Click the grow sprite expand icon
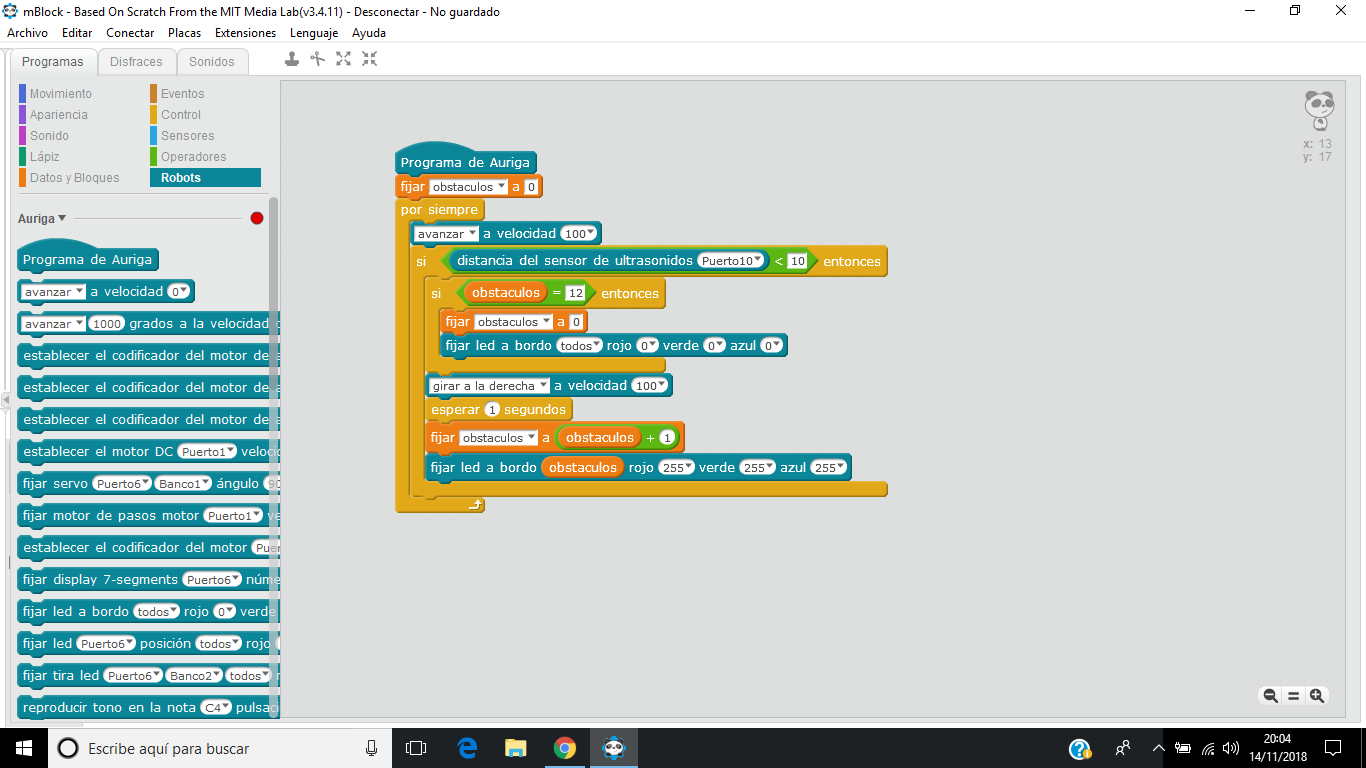 point(344,59)
